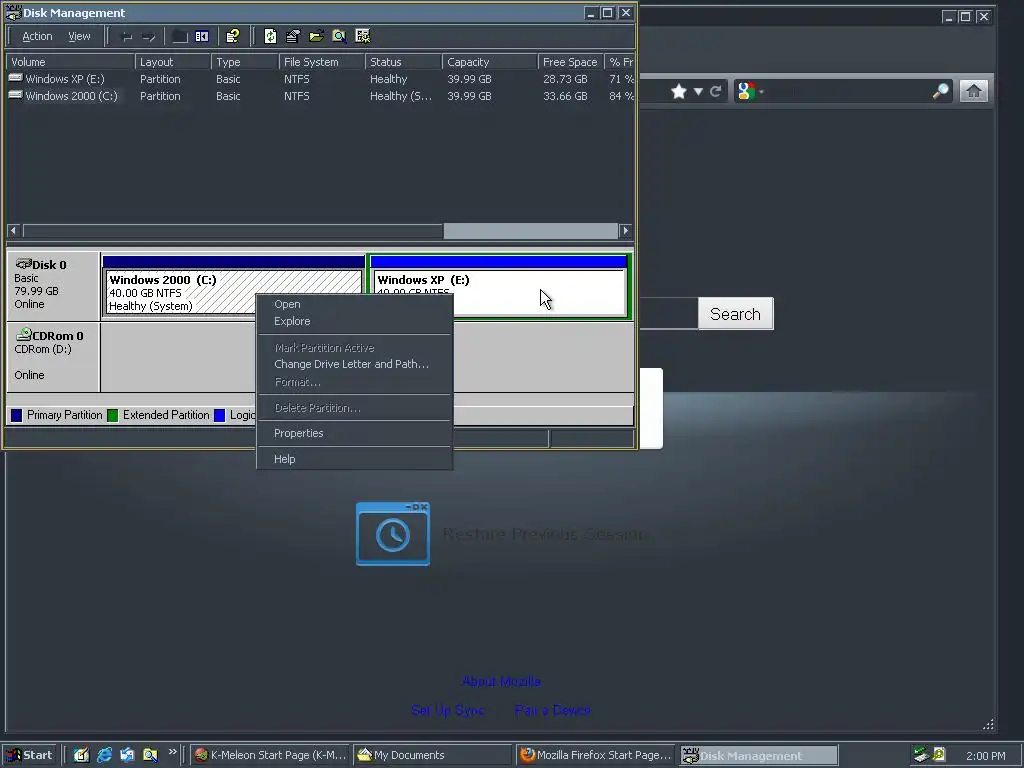Screen dimensions: 1024x768
Task: Select the CDRom 0 label panel
Action: [53, 357]
